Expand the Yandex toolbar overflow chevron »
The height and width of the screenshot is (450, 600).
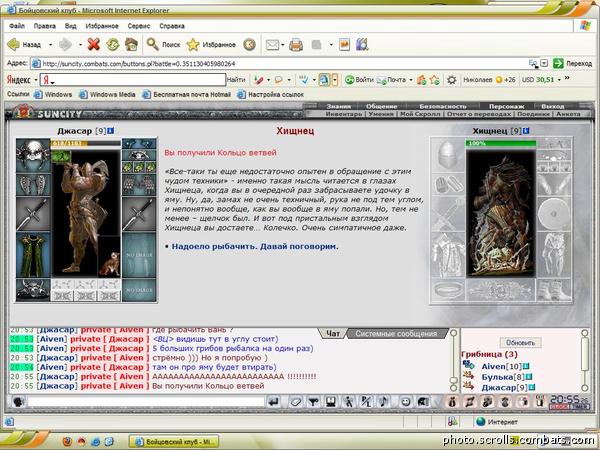[567, 78]
